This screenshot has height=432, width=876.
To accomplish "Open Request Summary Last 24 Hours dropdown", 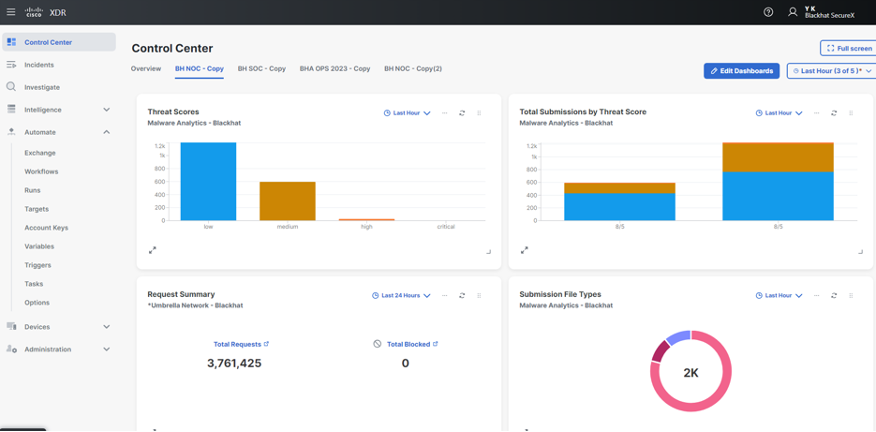I will [401, 296].
